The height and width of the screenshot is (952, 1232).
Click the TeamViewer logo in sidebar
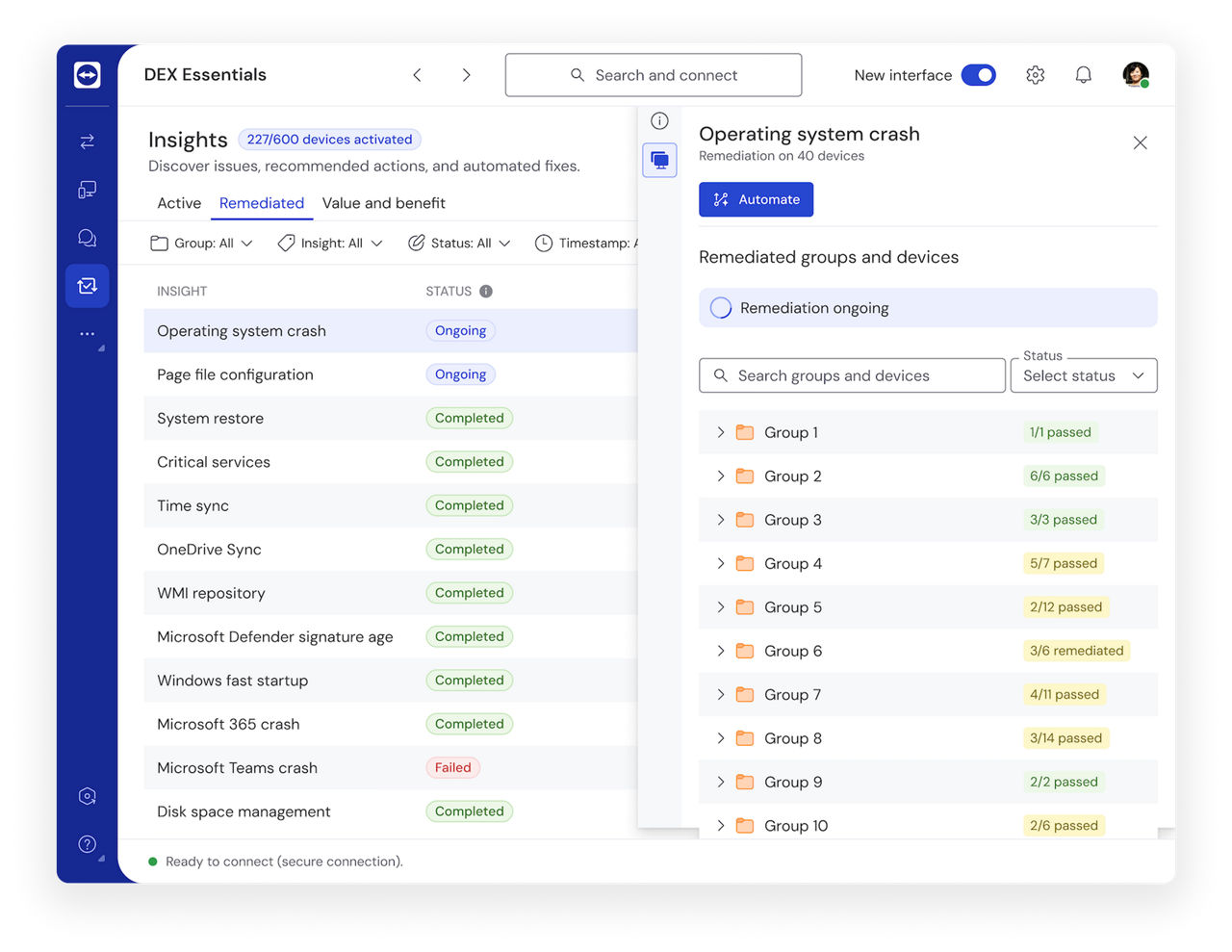pos(87,74)
